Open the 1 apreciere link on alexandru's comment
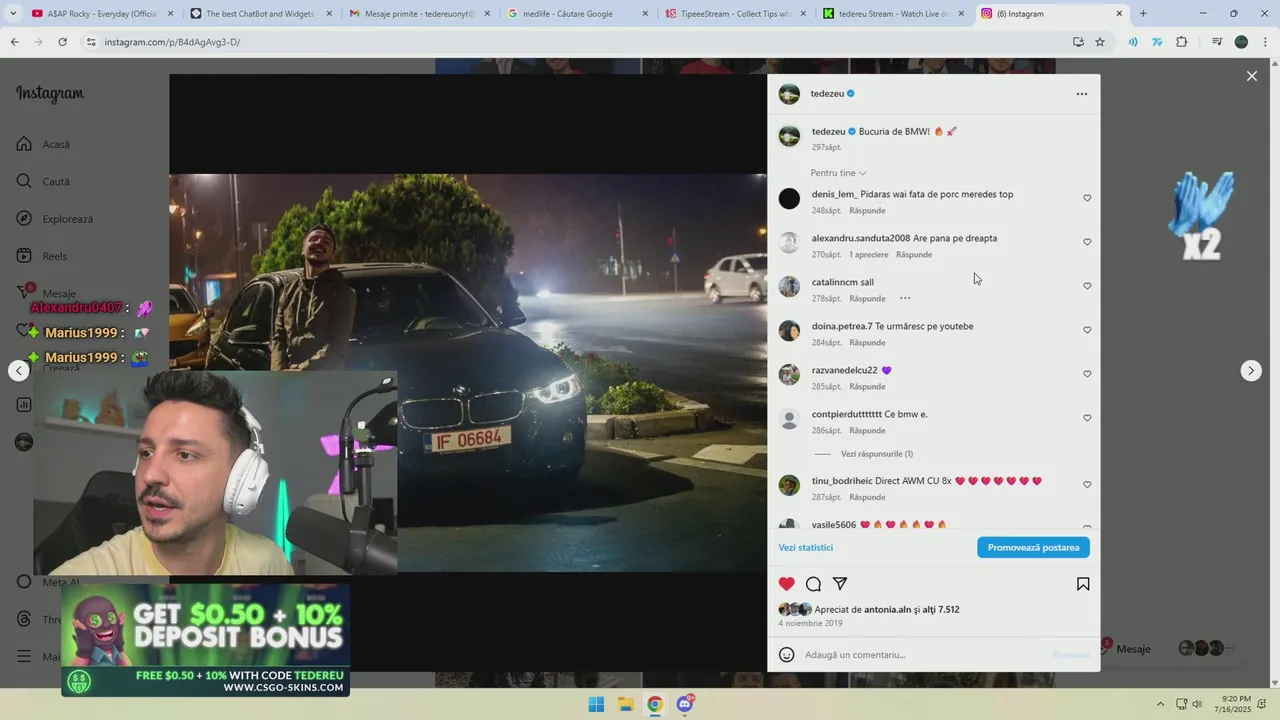The width and height of the screenshot is (1280, 720). tap(869, 255)
